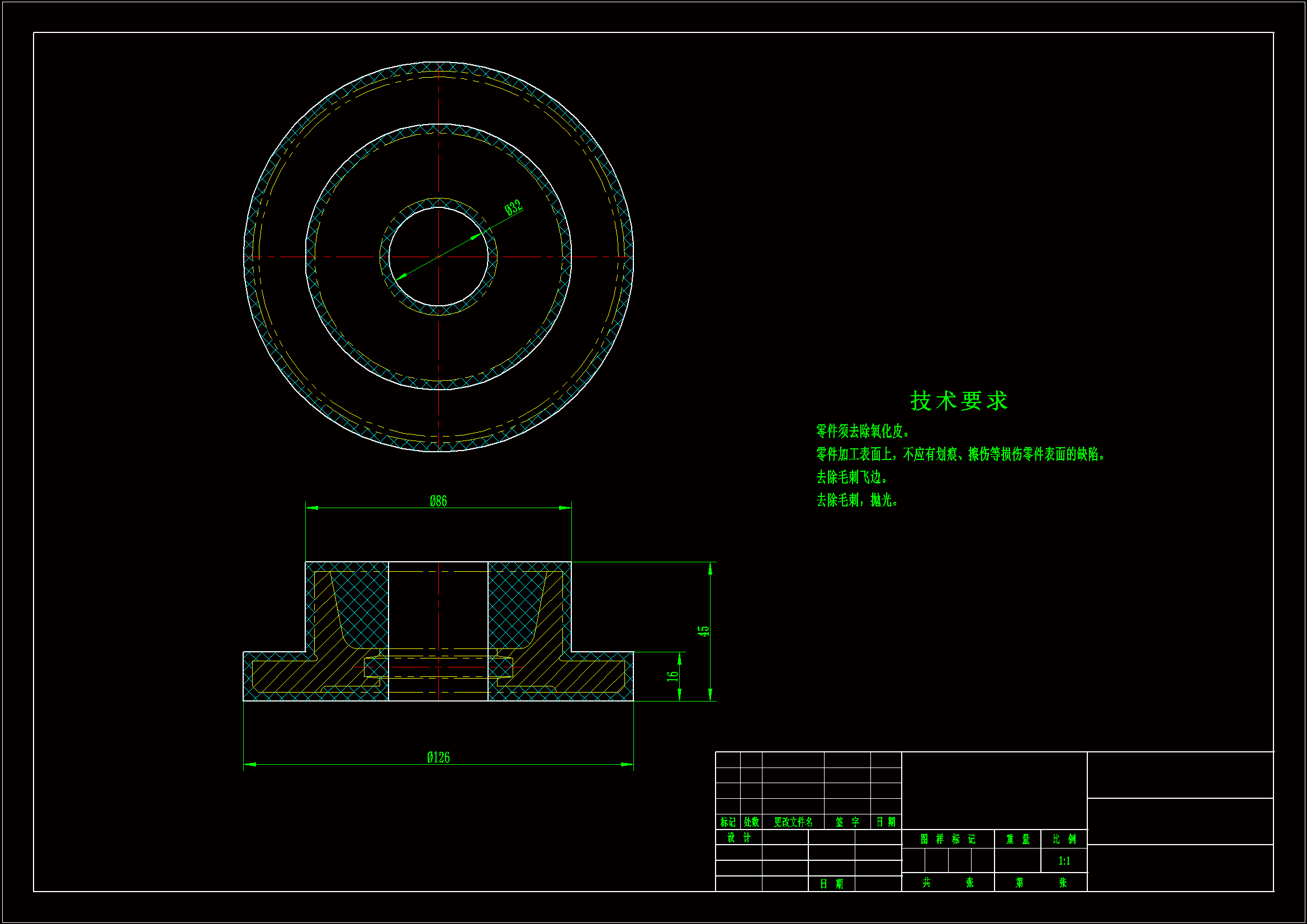Screen dimensions: 1307x924
Task: Click the 更改文件名 header cell
Action: click(793, 822)
